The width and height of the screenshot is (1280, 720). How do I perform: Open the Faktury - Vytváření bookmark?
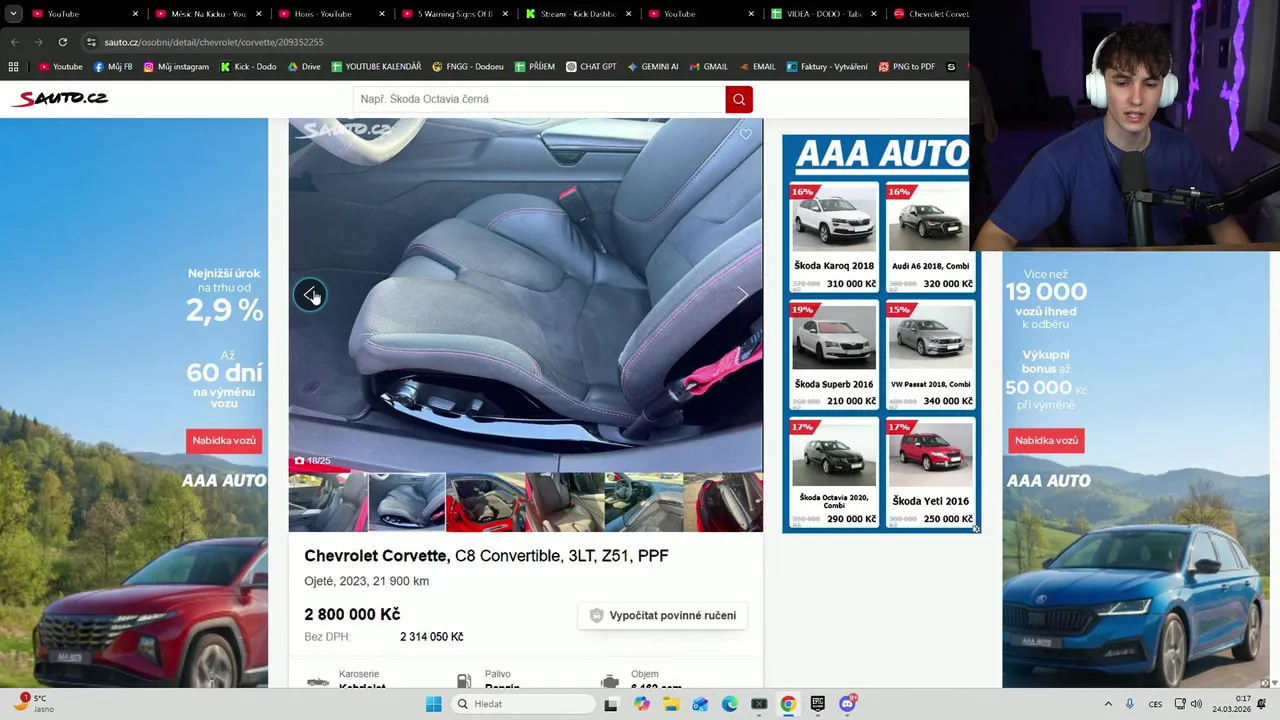coord(827,67)
